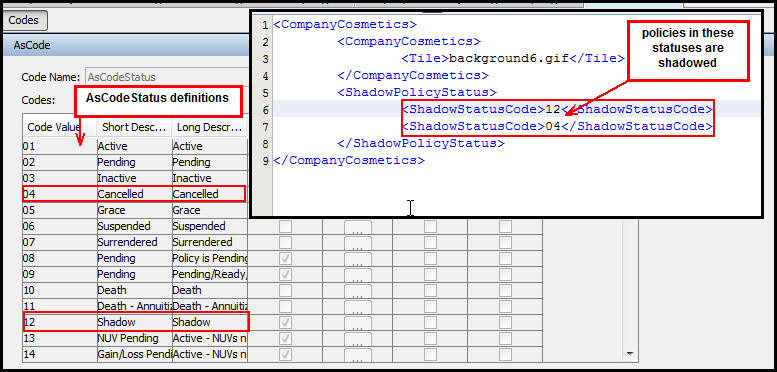Tick the checkbox beside Death - Annuitiz long description
777x372 pixels.
point(285,306)
